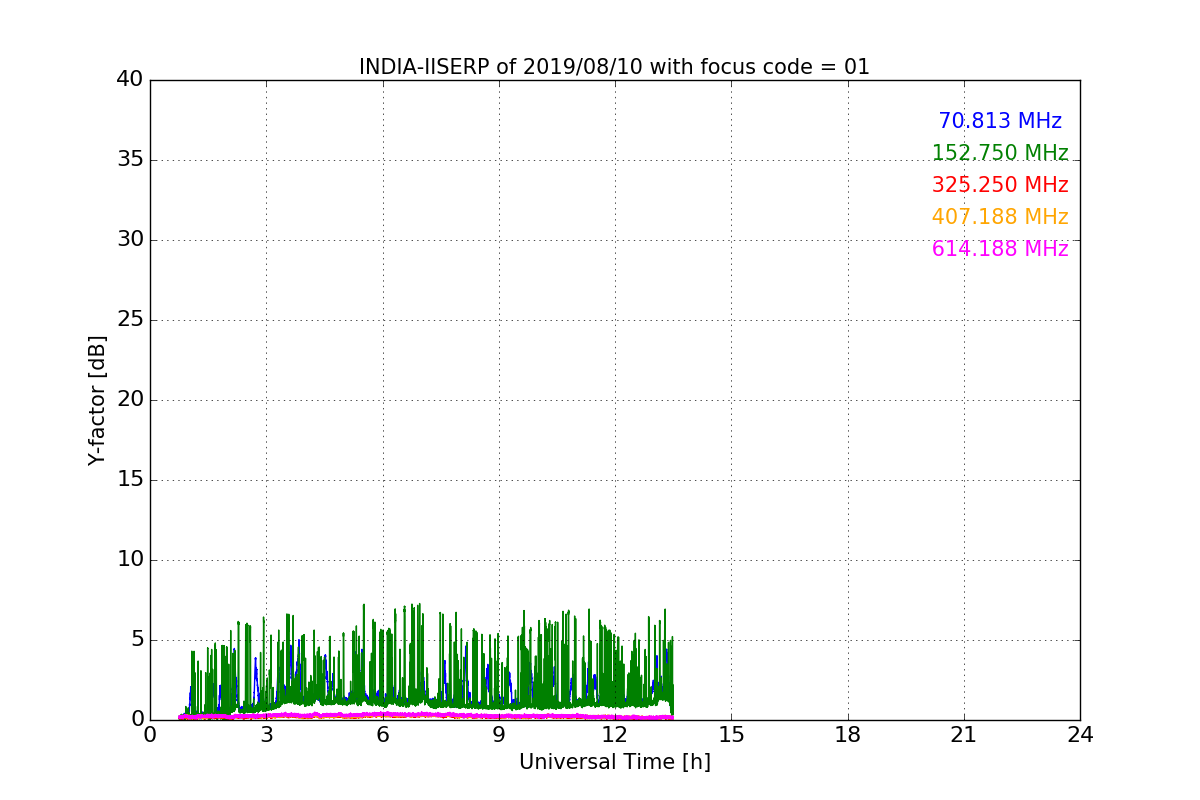This screenshot has width=1200, height=800.
Task: Select the blue 70.813 MHz legend label
Action: tap(1000, 121)
